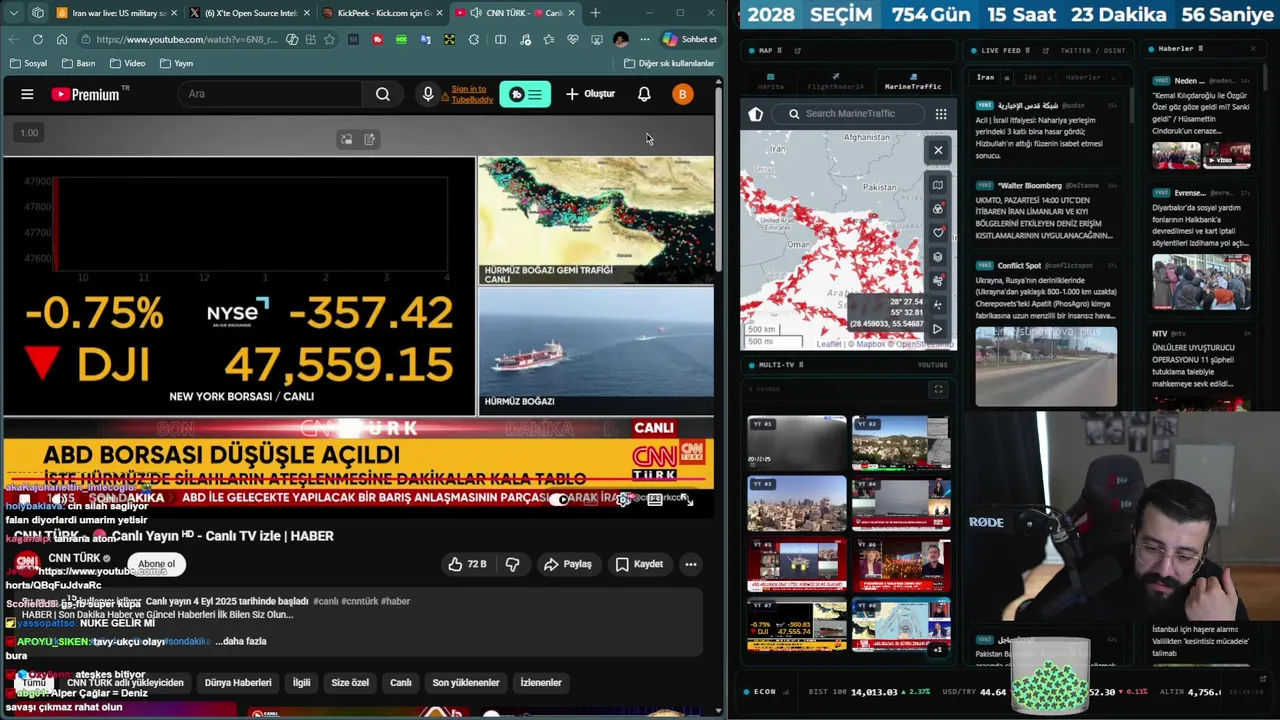Open a new browser tab
Image resolution: width=1280 pixels, height=720 pixels.
point(595,13)
